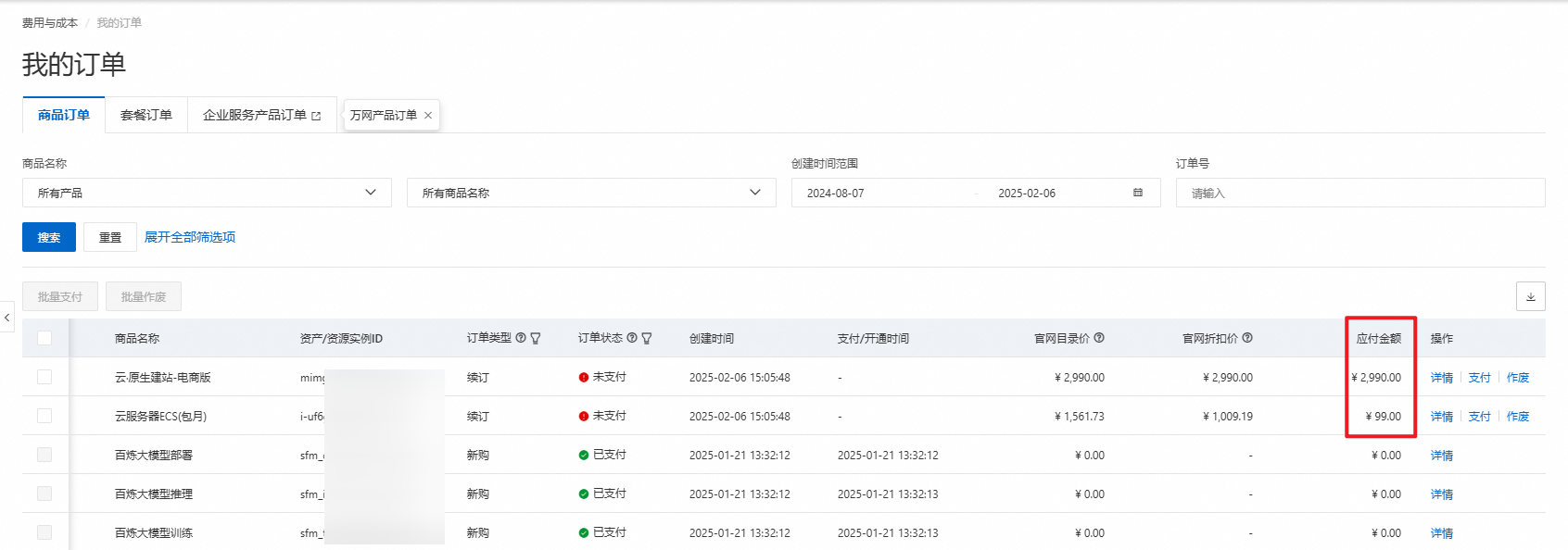Click the 订单号 input field
The width and height of the screenshot is (1568, 550).
(1359, 193)
